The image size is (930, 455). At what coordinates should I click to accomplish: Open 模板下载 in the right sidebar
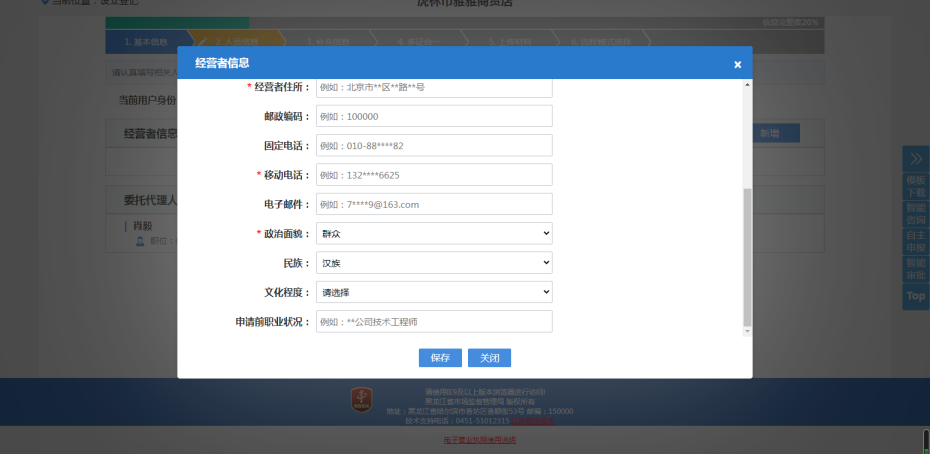click(916, 186)
